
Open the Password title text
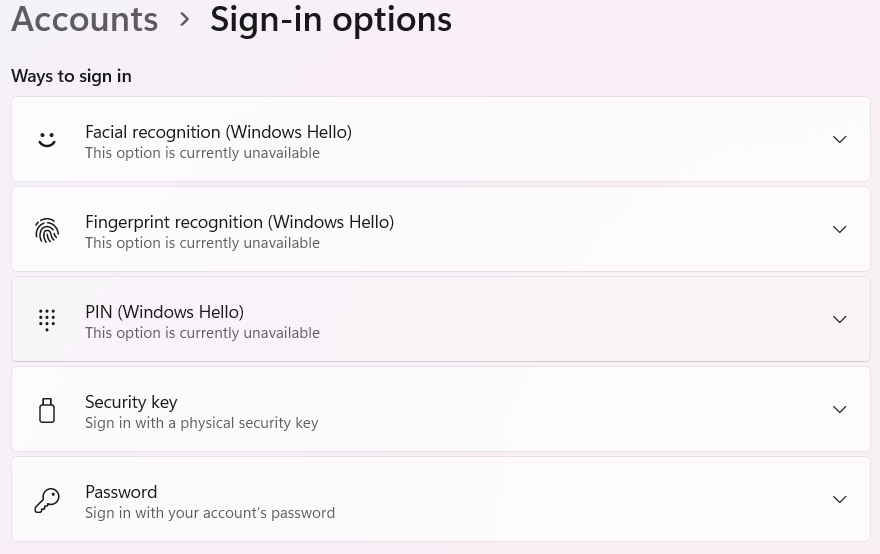coord(121,492)
